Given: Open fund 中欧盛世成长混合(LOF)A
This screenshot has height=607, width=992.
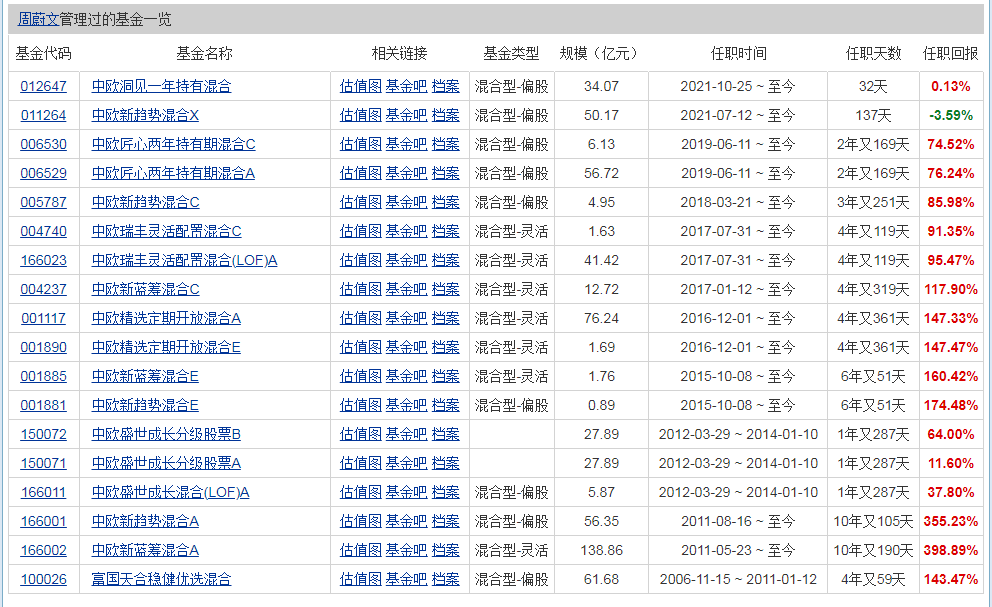Looking at the screenshot, I should [x=170, y=493].
